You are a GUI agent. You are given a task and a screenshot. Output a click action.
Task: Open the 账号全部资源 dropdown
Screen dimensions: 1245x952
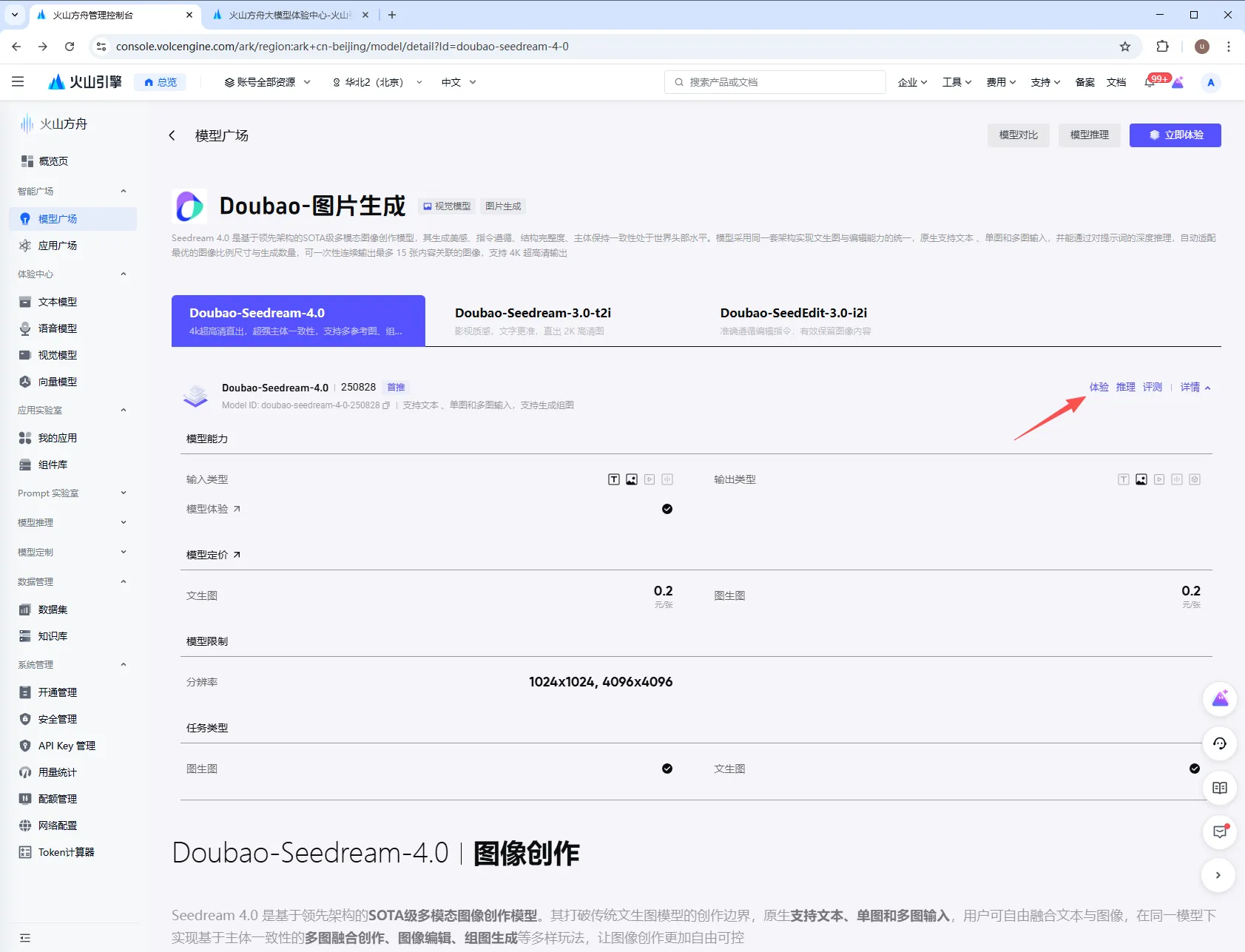pos(268,82)
